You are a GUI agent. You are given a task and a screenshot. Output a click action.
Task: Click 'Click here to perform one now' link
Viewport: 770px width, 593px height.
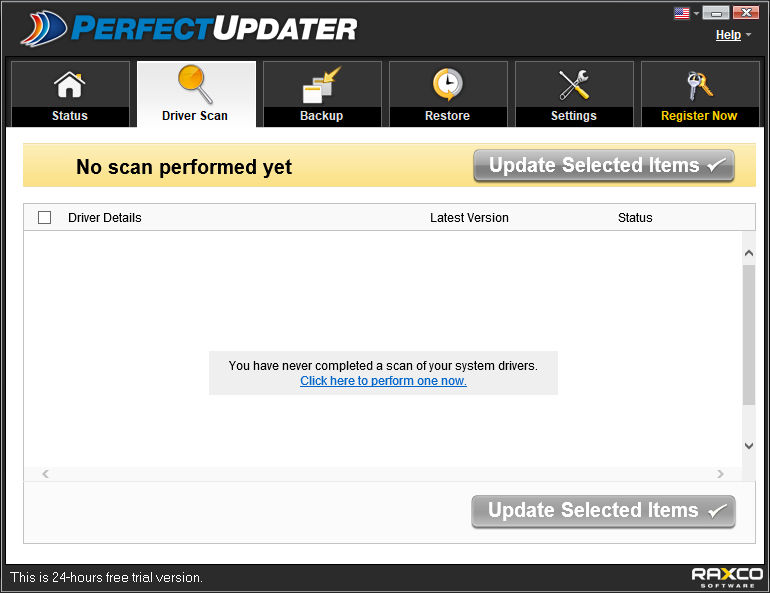coord(384,381)
